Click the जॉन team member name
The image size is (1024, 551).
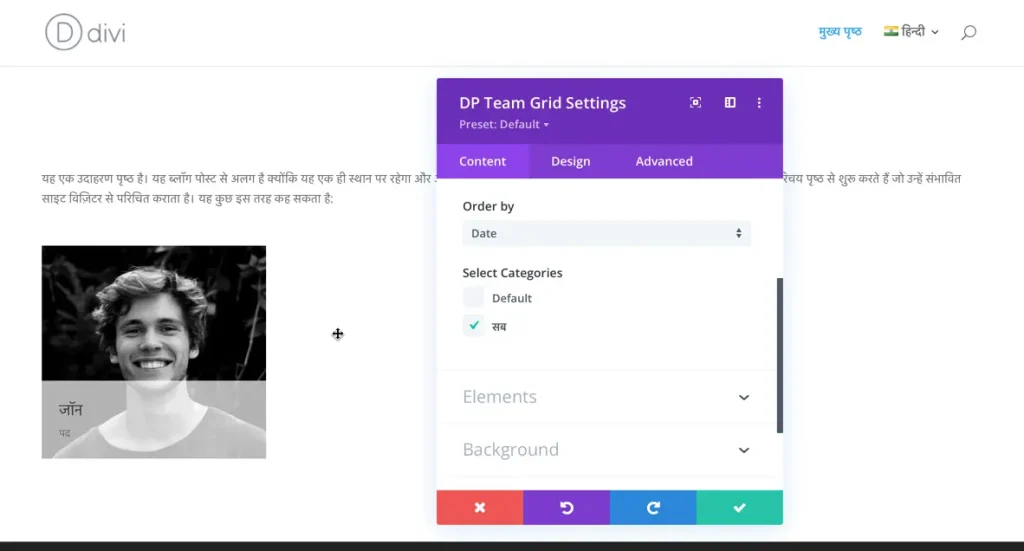pos(71,410)
